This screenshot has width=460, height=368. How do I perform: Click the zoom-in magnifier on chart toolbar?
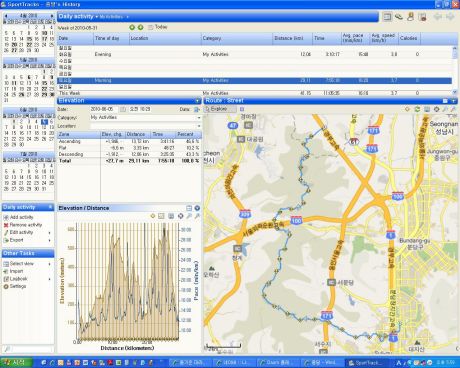[x=189, y=216]
